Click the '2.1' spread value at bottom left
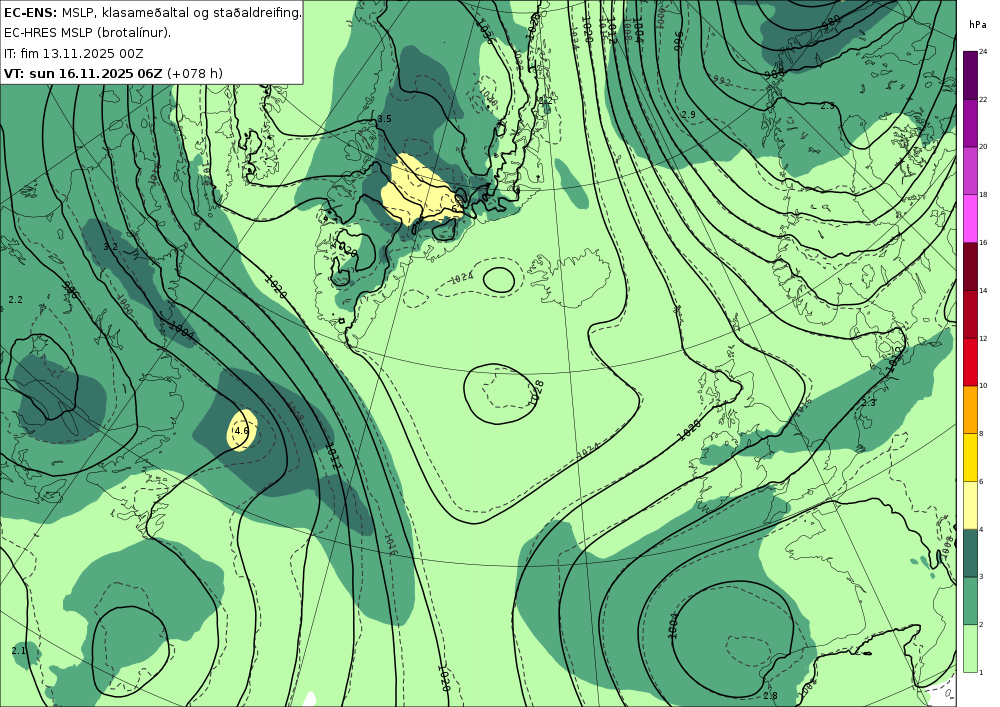This screenshot has height=707, width=1000. coord(18,650)
